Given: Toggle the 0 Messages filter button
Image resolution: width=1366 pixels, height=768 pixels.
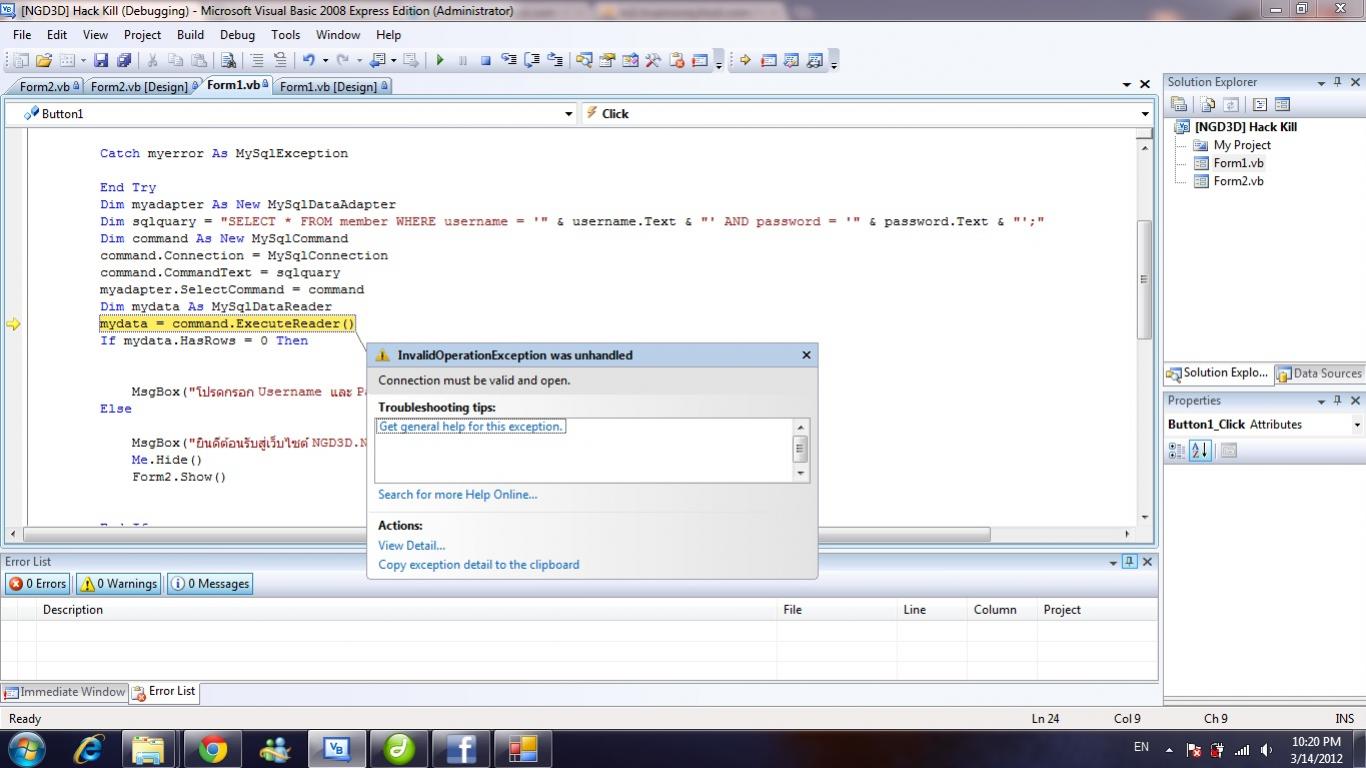Looking at the screenshot, I should click(x=210, y=584).
